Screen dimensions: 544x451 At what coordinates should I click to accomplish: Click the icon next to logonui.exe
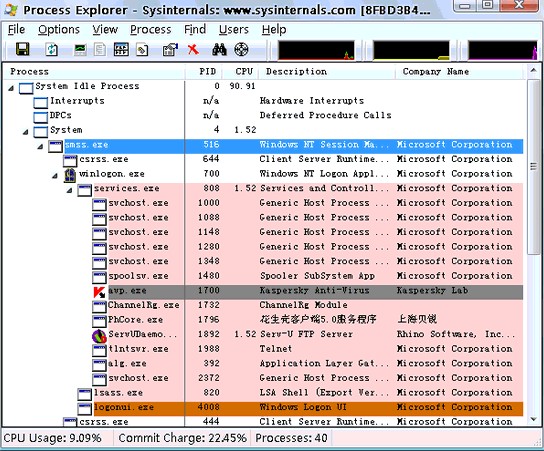click(85, 409)
